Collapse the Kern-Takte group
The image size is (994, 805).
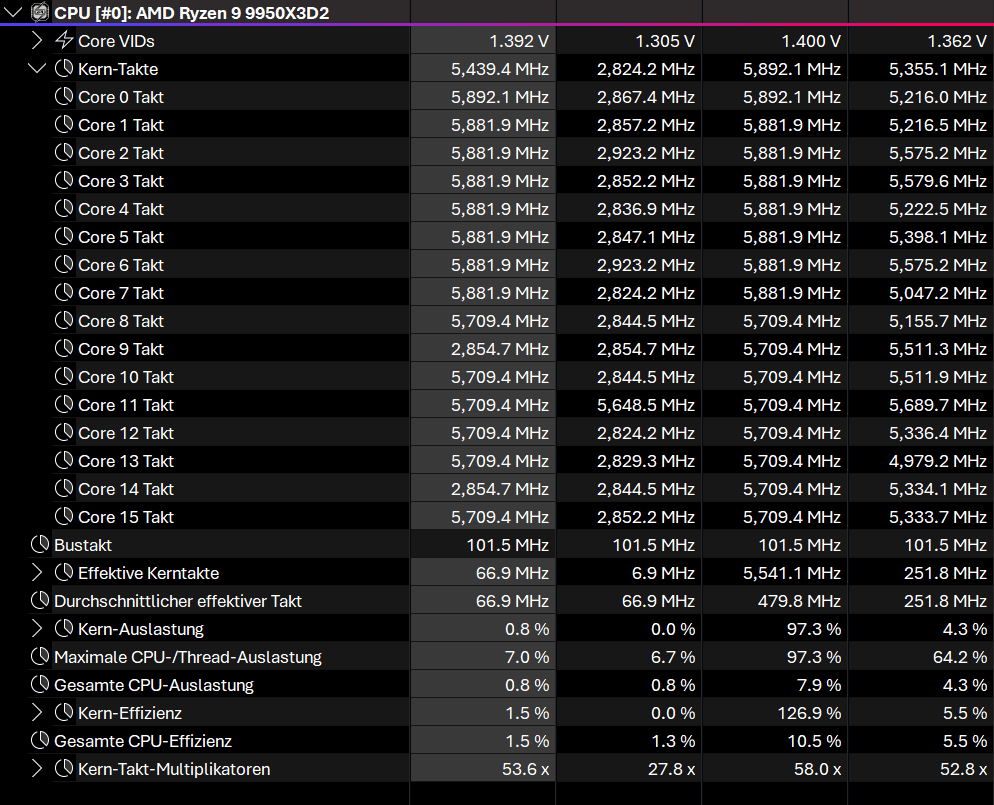click(x=37, y=68)
